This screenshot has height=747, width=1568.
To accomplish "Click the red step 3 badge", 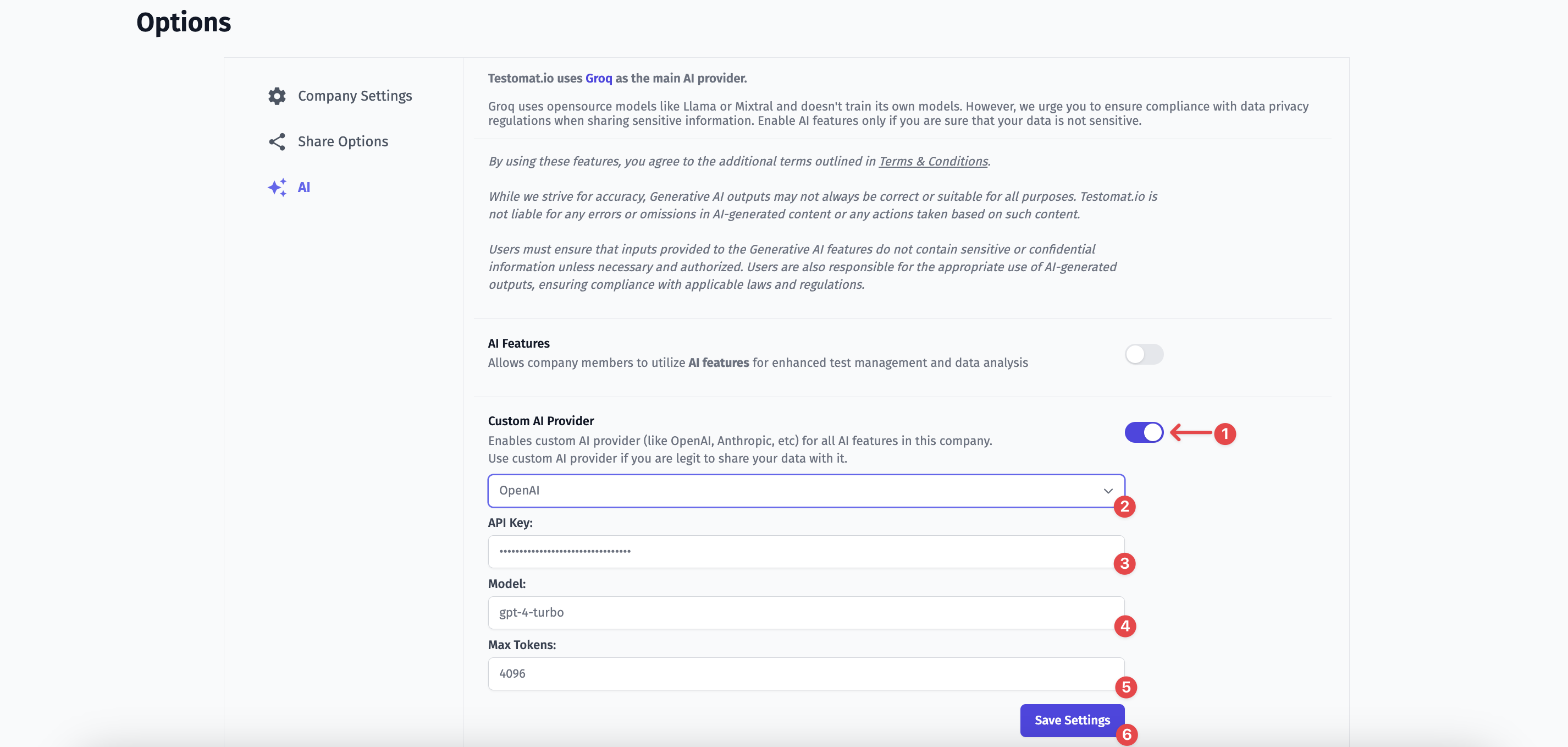I will [x=1124, y=564].
